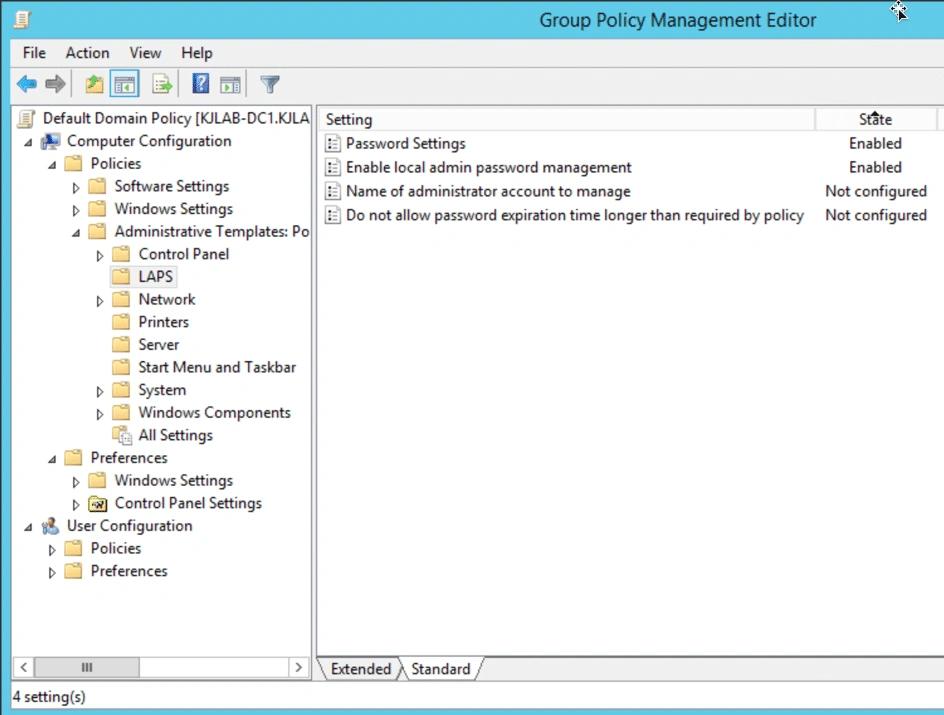Click the Back arrow toolbar icon

tap(27, 84)
